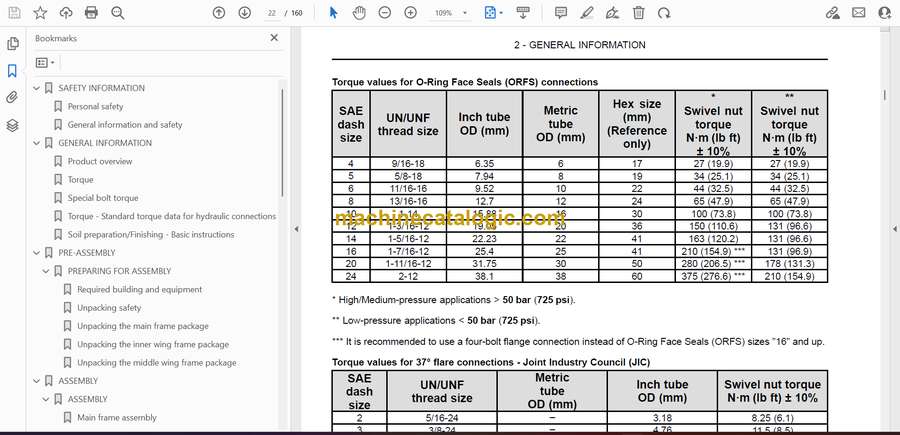The image size is (900, 435).
Task: Open the layers panel icon
Action: click(x=13, y=125)
